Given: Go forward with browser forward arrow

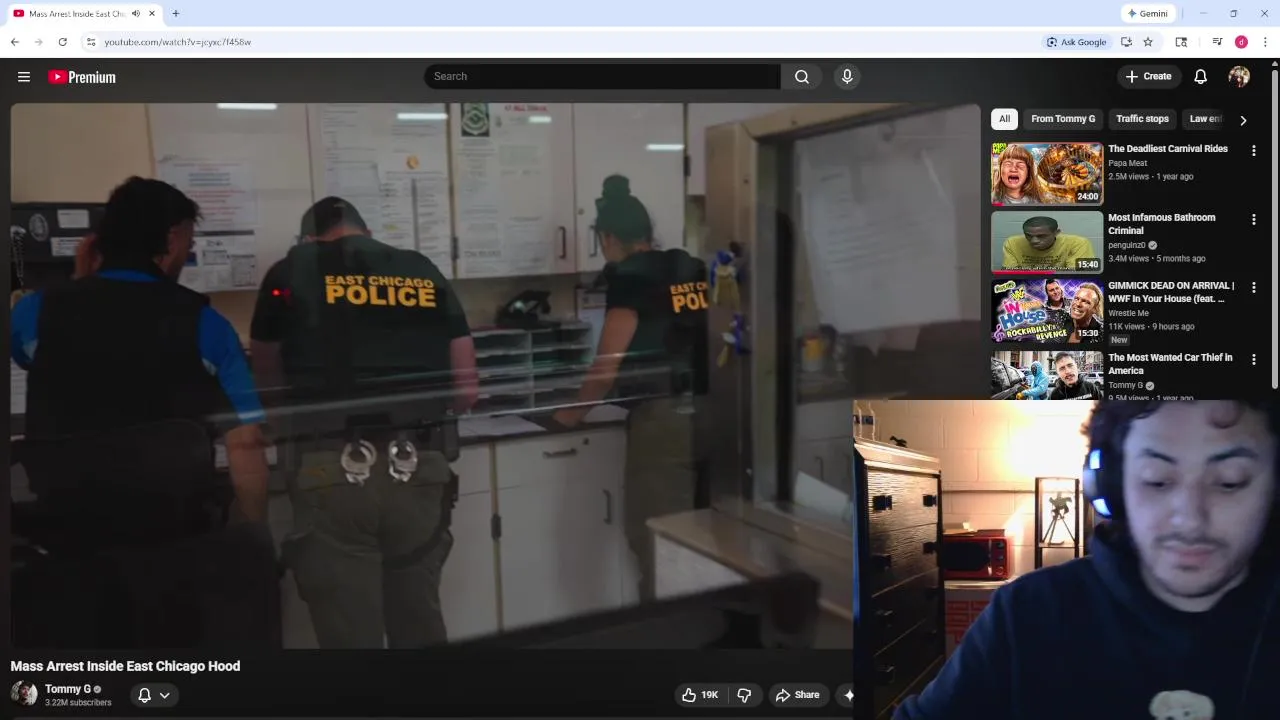Looking at the screenshot, I should click(x=39, y=42).
